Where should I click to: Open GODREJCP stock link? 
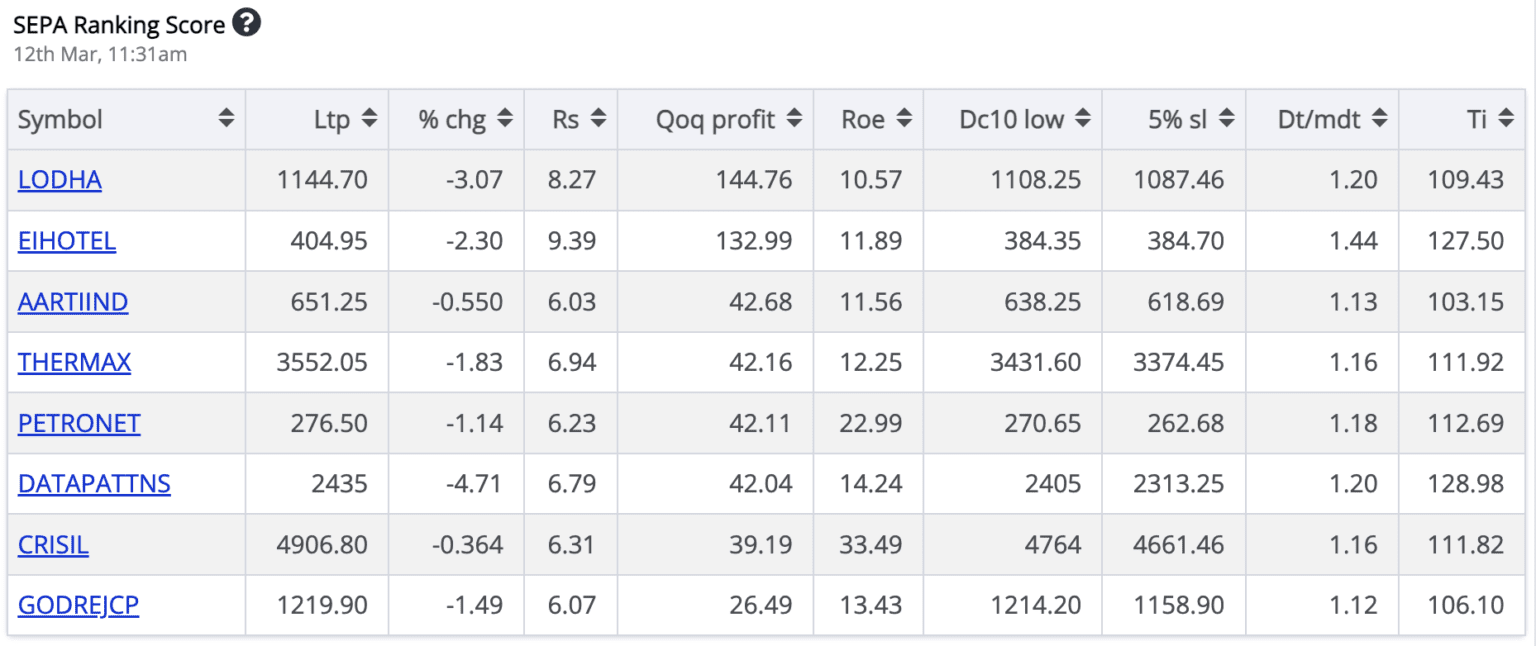click(78, 605)
